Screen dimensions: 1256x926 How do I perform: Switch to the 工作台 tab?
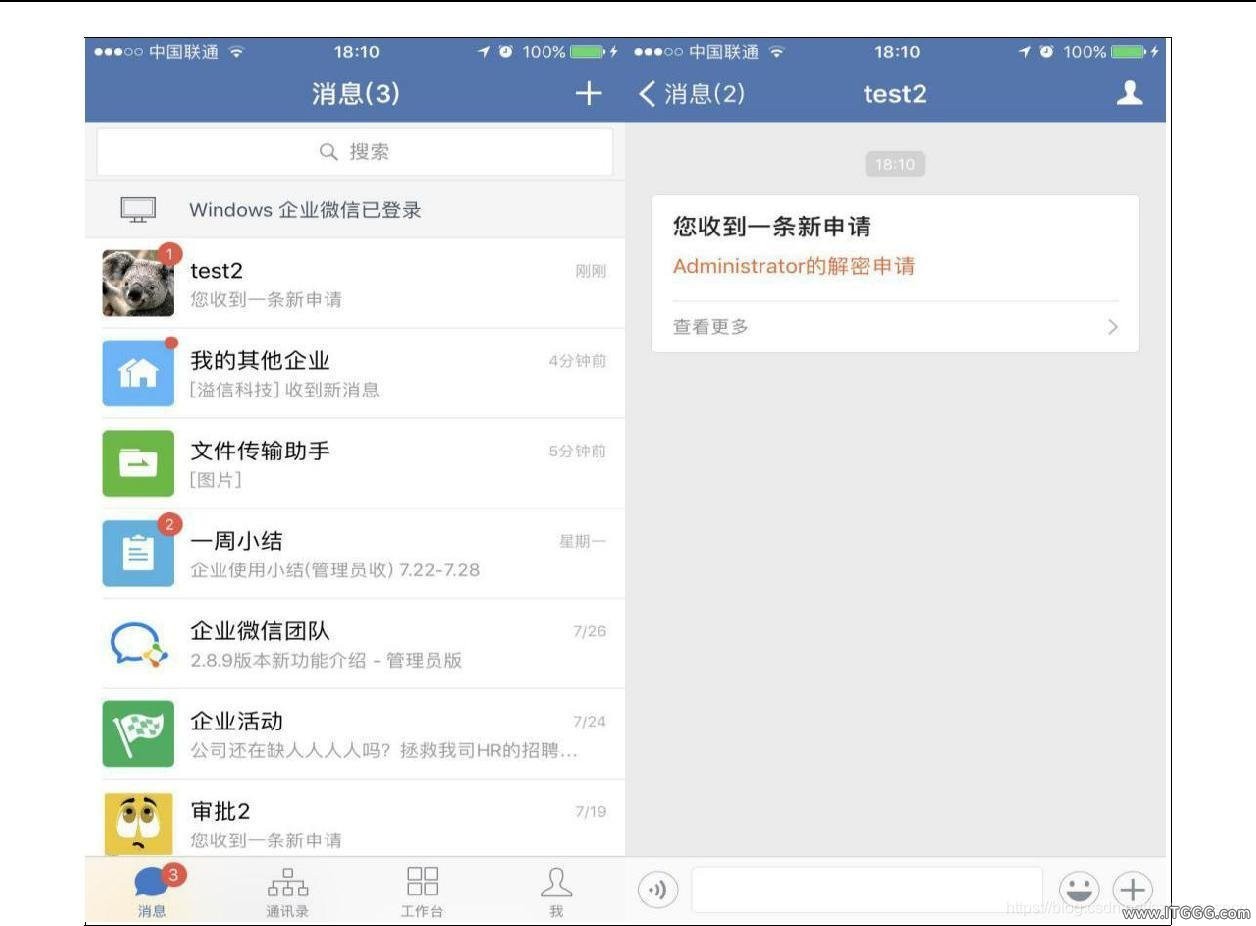tap(422, 892)
